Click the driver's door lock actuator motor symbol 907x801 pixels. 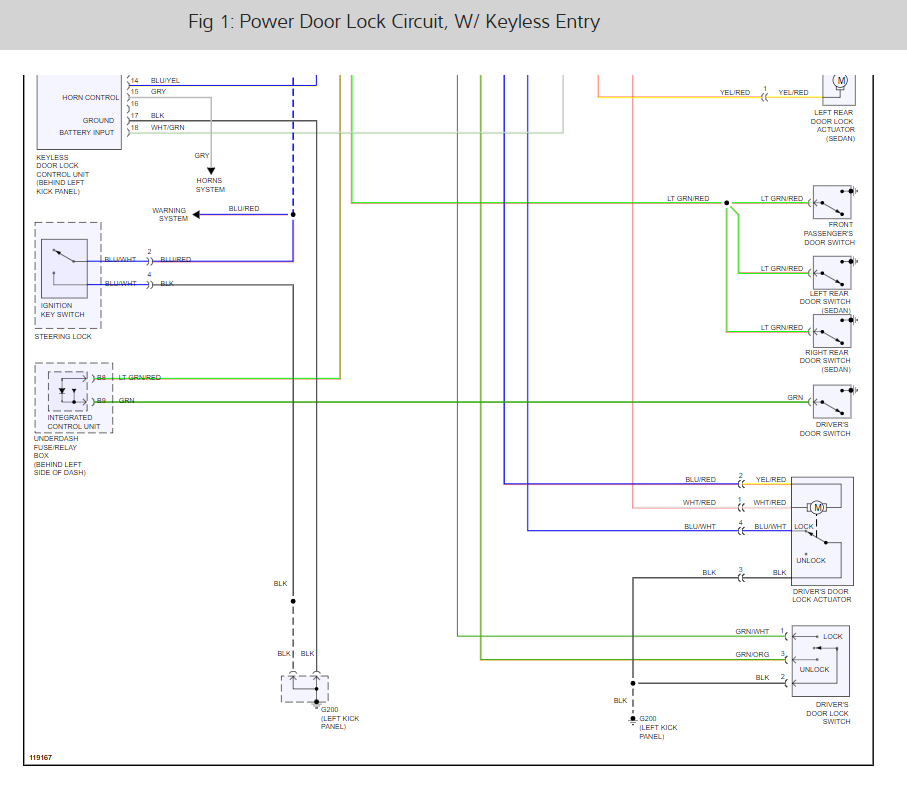tap(818, 507)
